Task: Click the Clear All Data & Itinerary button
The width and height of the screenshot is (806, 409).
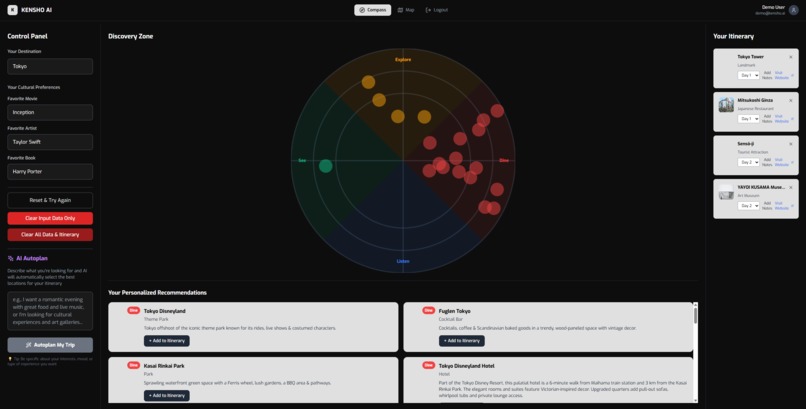Action: click(50, 234)
